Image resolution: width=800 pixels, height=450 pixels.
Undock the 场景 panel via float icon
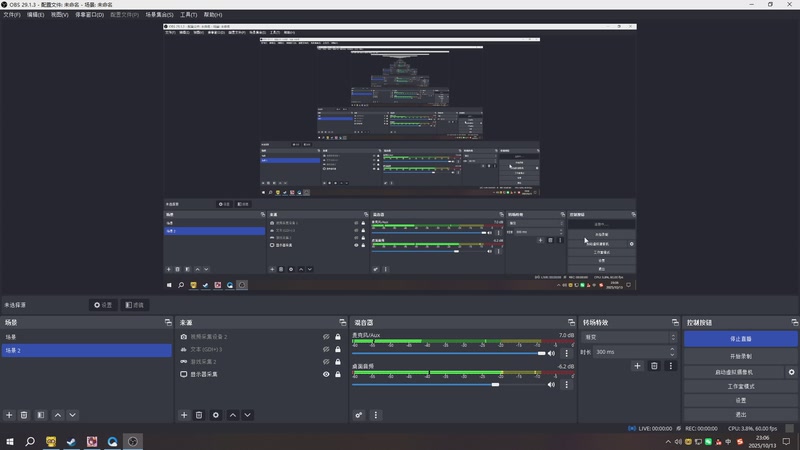[x=168, y=322]
